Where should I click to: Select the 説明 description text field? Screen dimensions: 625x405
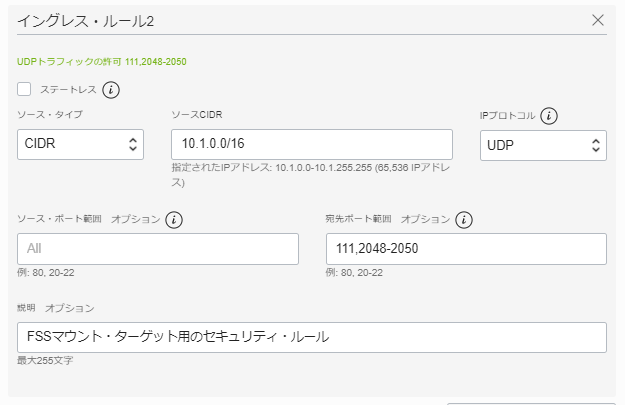311,337
